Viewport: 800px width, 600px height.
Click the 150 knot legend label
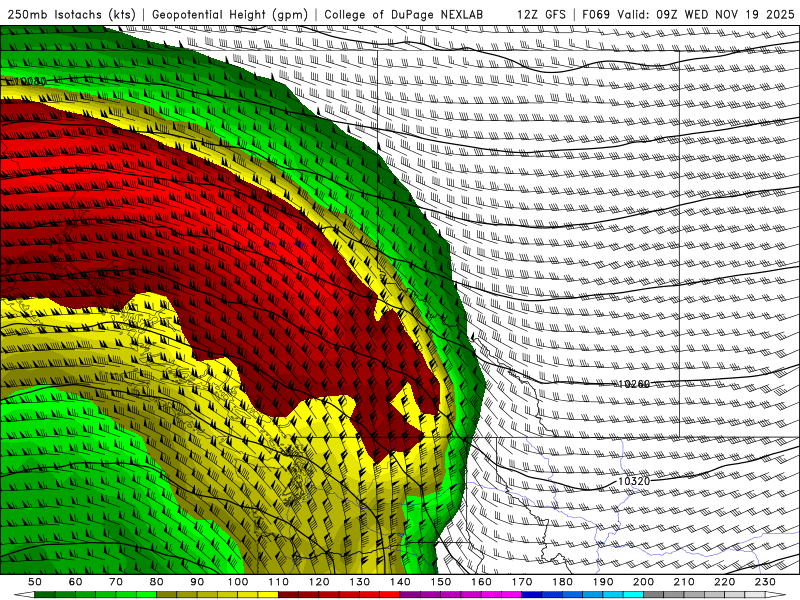click(x=441, y=582)
